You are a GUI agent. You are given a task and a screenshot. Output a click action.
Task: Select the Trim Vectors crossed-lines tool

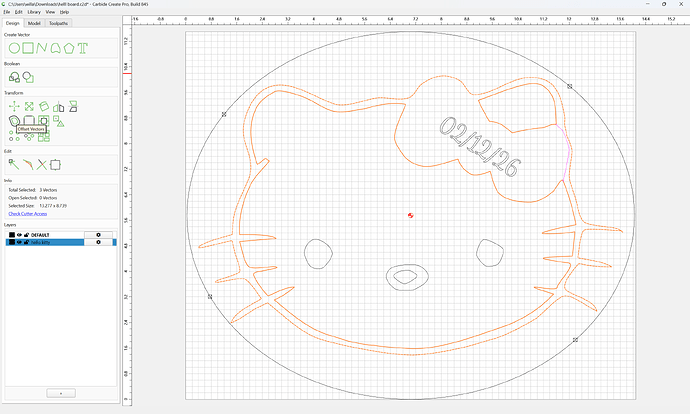click(x=42, y=165)
